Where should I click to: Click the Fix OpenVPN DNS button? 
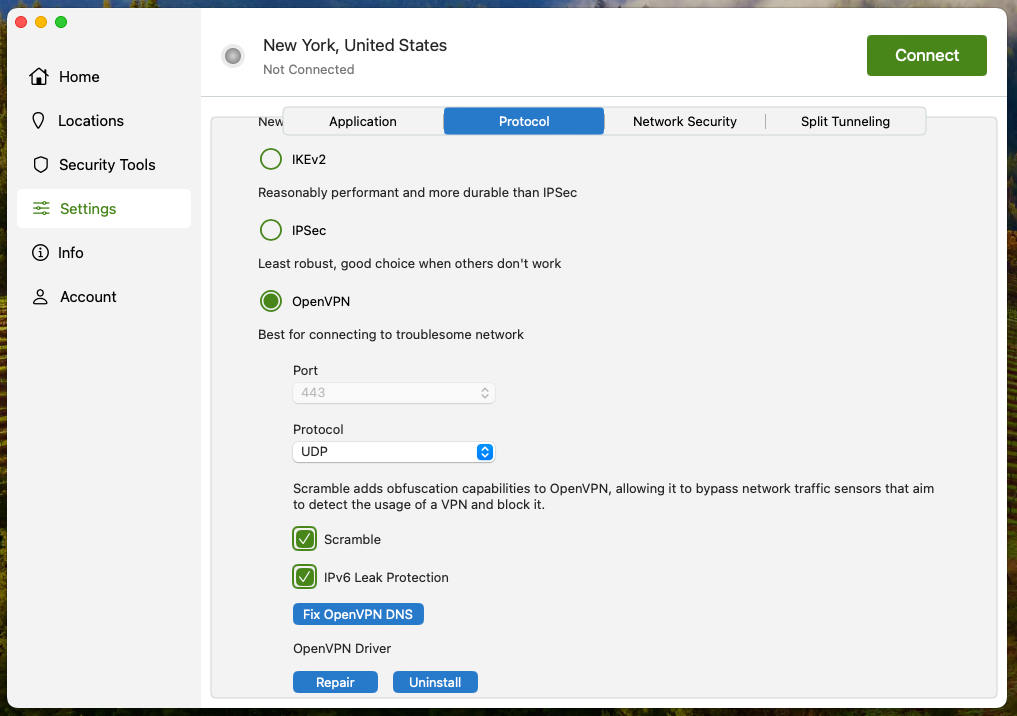(358, 614)
